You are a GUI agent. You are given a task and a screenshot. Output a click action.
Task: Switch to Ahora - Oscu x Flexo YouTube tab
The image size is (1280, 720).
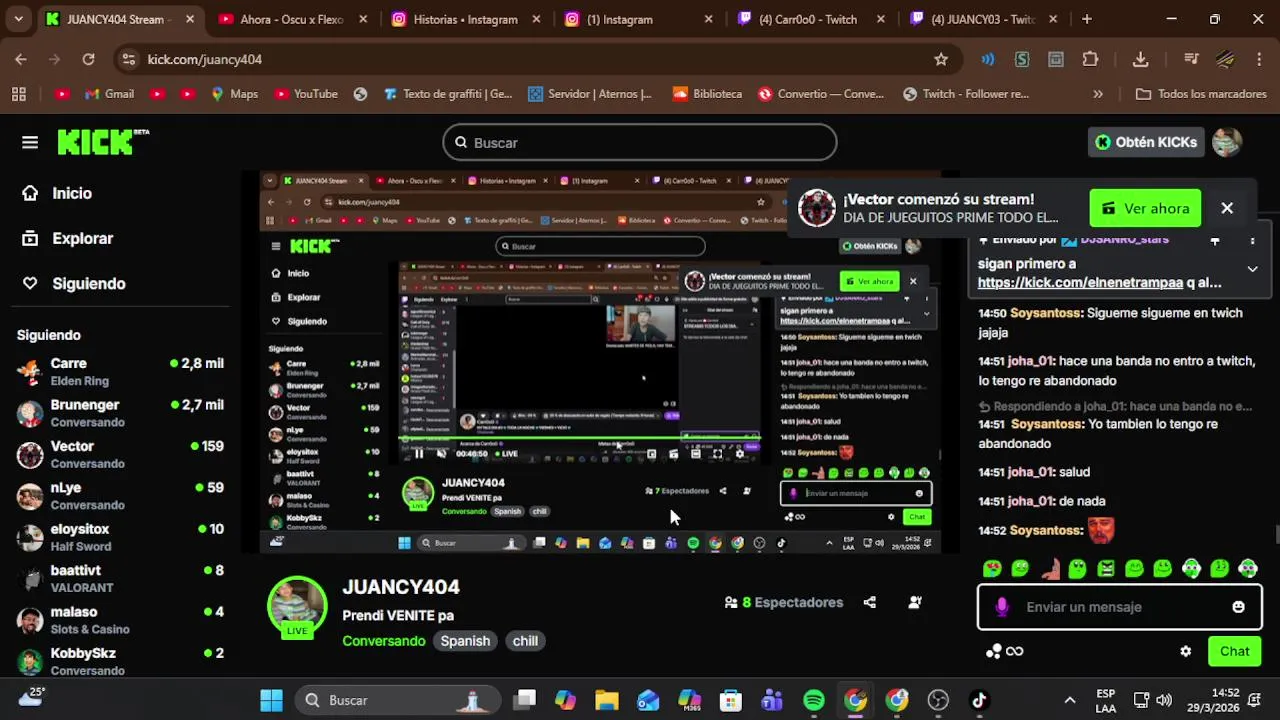(292, 19)
